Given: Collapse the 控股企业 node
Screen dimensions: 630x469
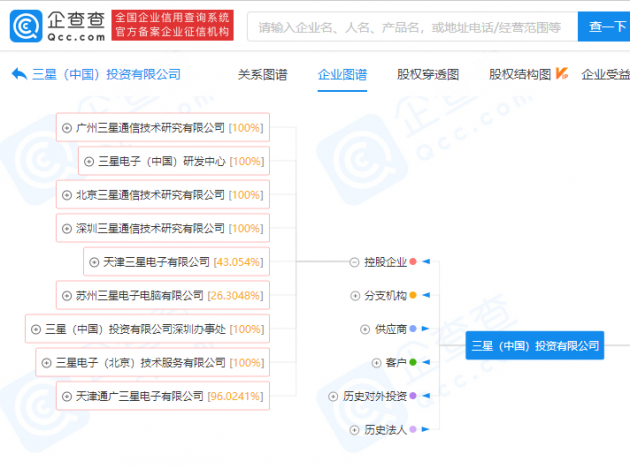Looking at the screenshot, I should point(354,262).
